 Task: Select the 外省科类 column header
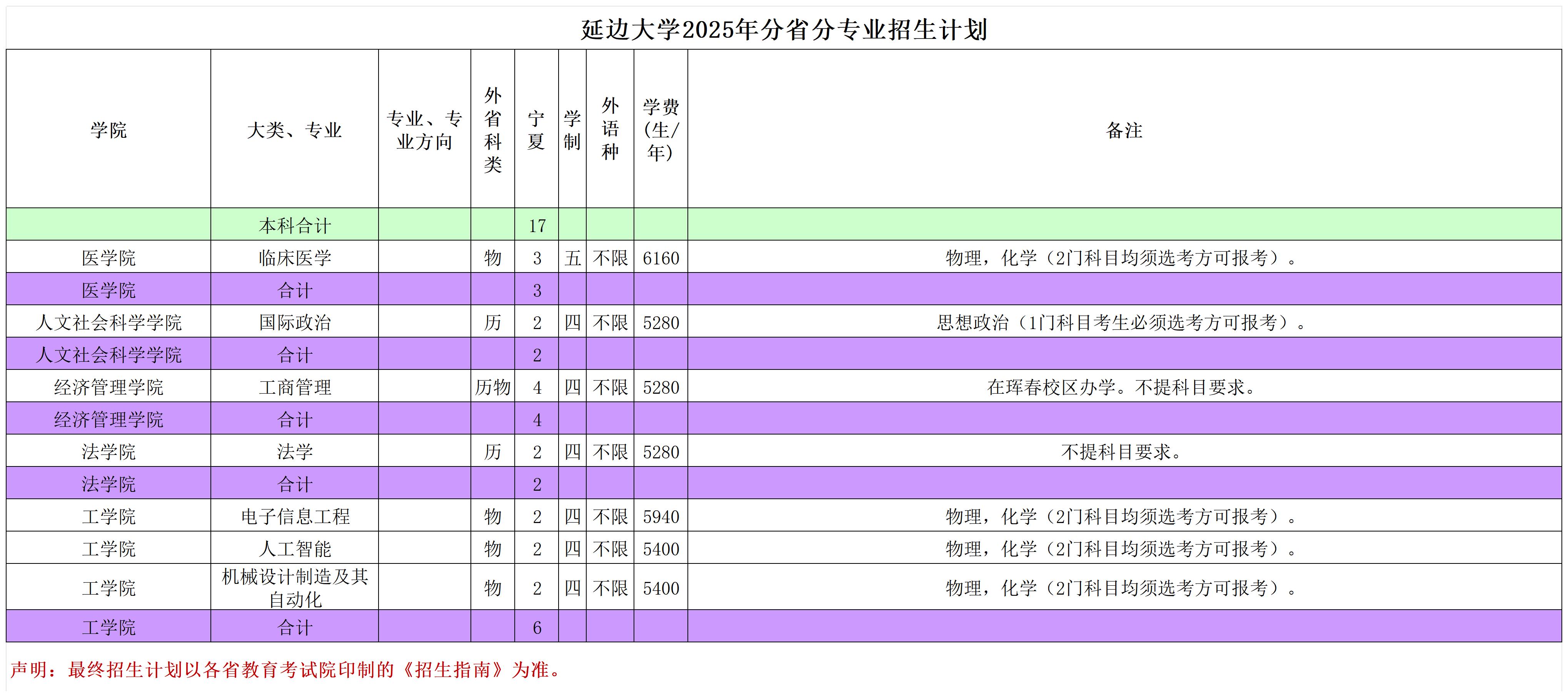click(x=492, y=129)
